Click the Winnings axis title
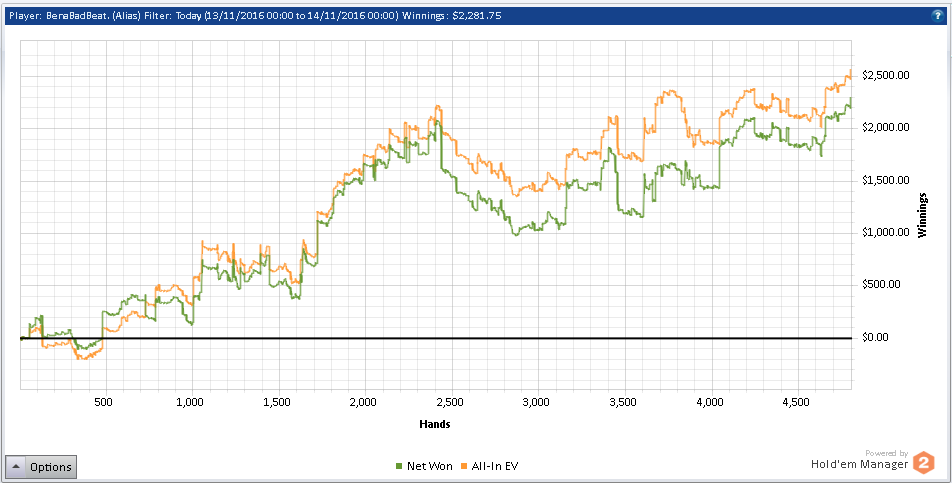 tap(923, 215)
